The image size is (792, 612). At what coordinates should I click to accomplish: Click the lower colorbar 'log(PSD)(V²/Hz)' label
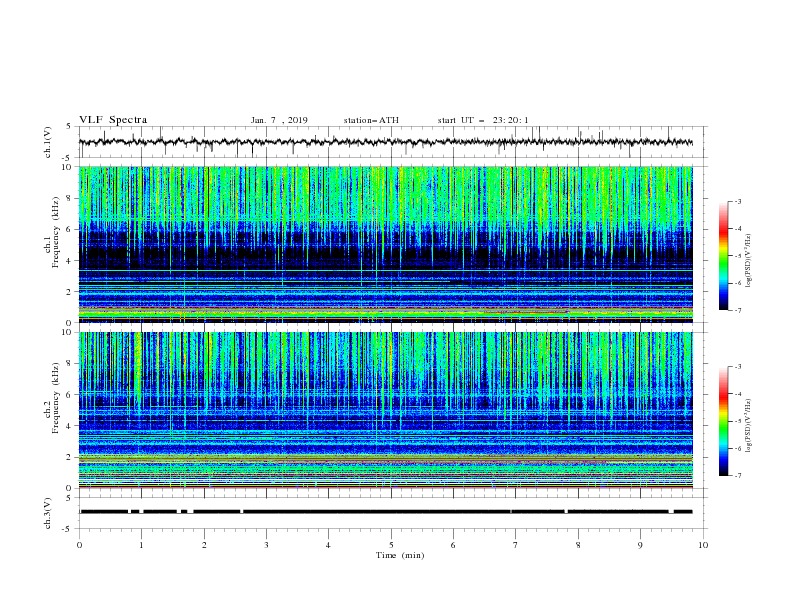click(749, 426)
